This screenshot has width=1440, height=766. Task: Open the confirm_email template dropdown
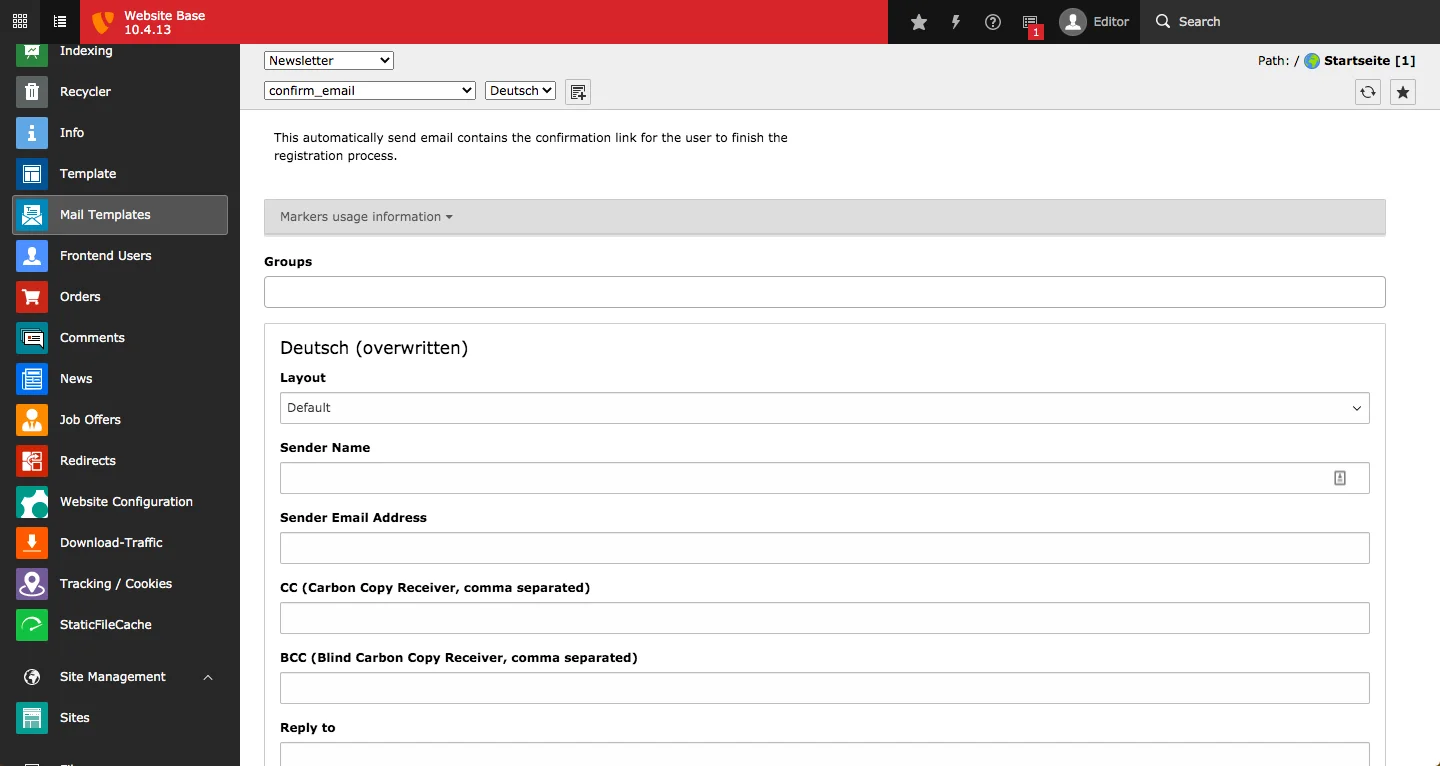[x=369, y=90]
